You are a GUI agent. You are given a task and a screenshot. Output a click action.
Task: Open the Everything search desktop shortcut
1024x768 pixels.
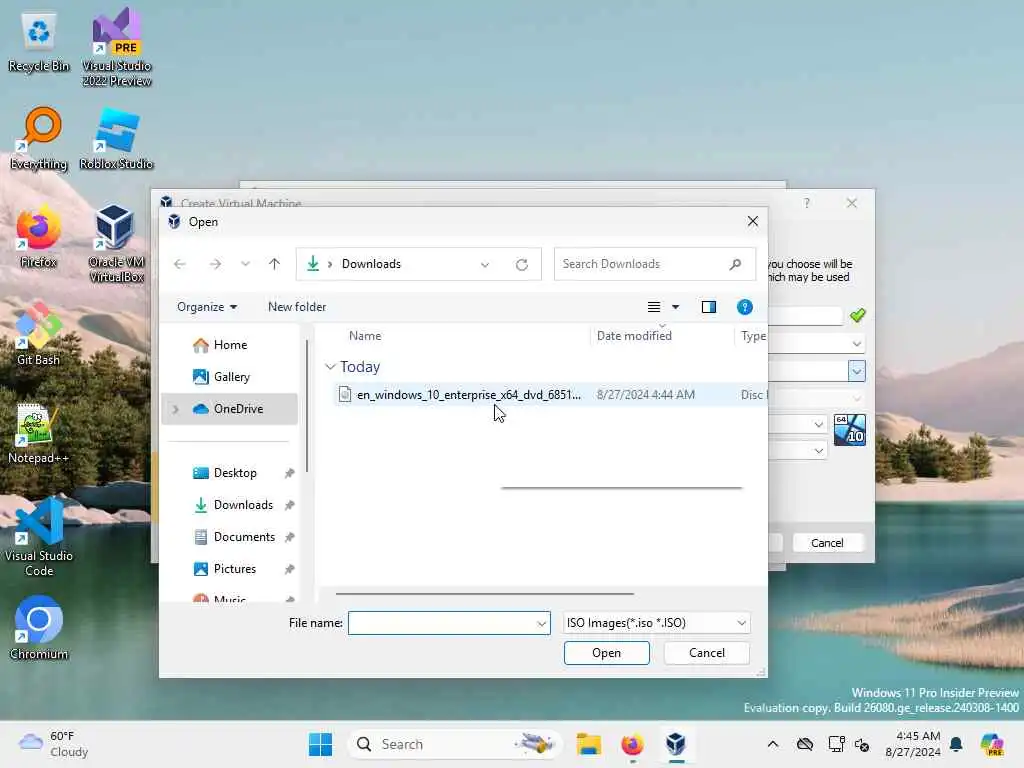[39, 139]
